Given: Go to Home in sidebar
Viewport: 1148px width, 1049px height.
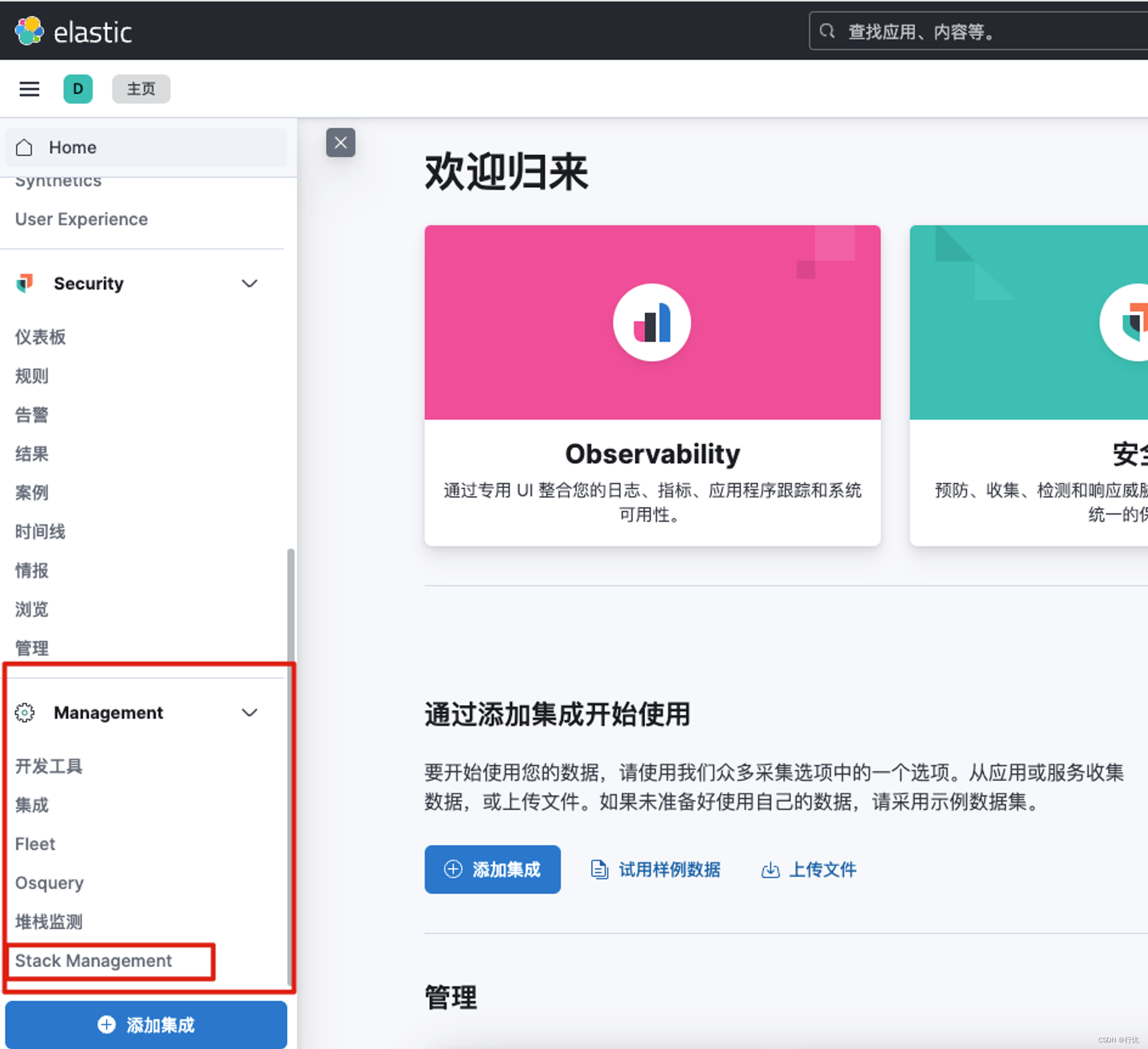Looking at the screenshot, I should (x=146, y=148).
